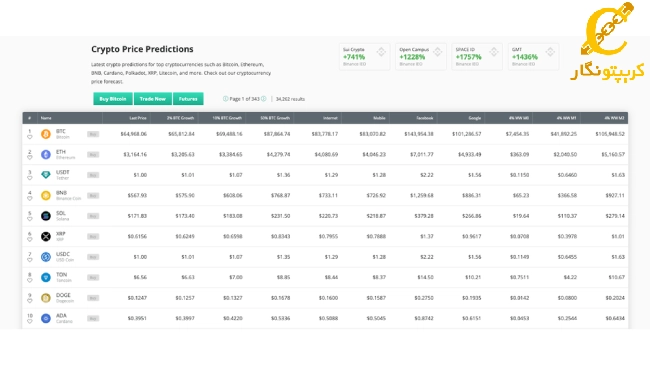Image resolution: width=650 pixels, height=365 pixels.
Task: Click the info icon before 'Page 1 of 343'
Action: (226, 99)
